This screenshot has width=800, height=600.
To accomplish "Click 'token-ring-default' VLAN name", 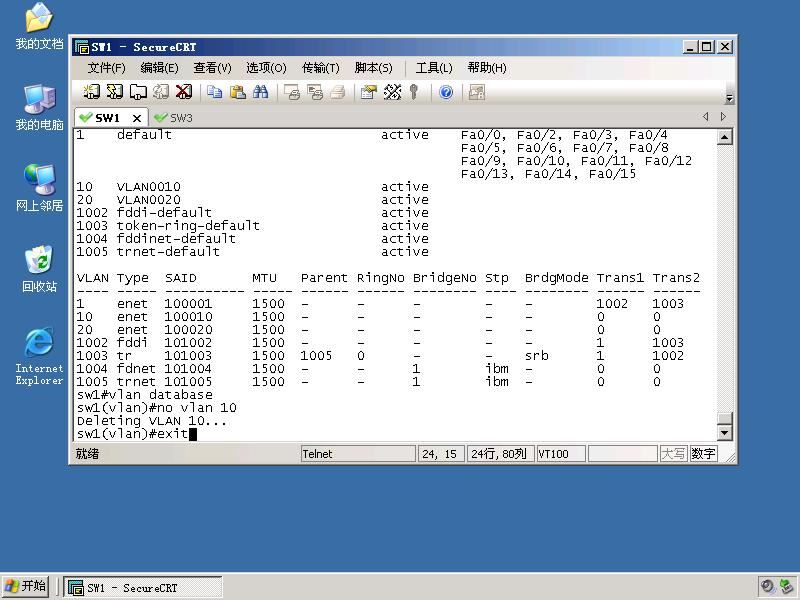I will 188,226.
